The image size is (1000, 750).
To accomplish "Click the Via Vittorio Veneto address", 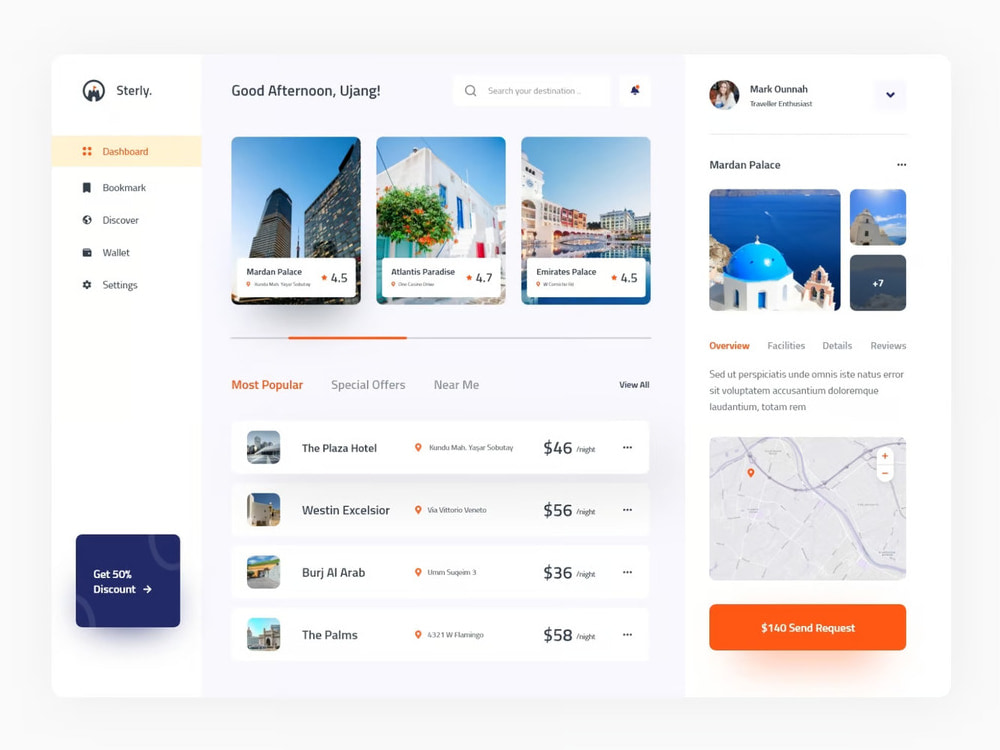I will point(457,510).
